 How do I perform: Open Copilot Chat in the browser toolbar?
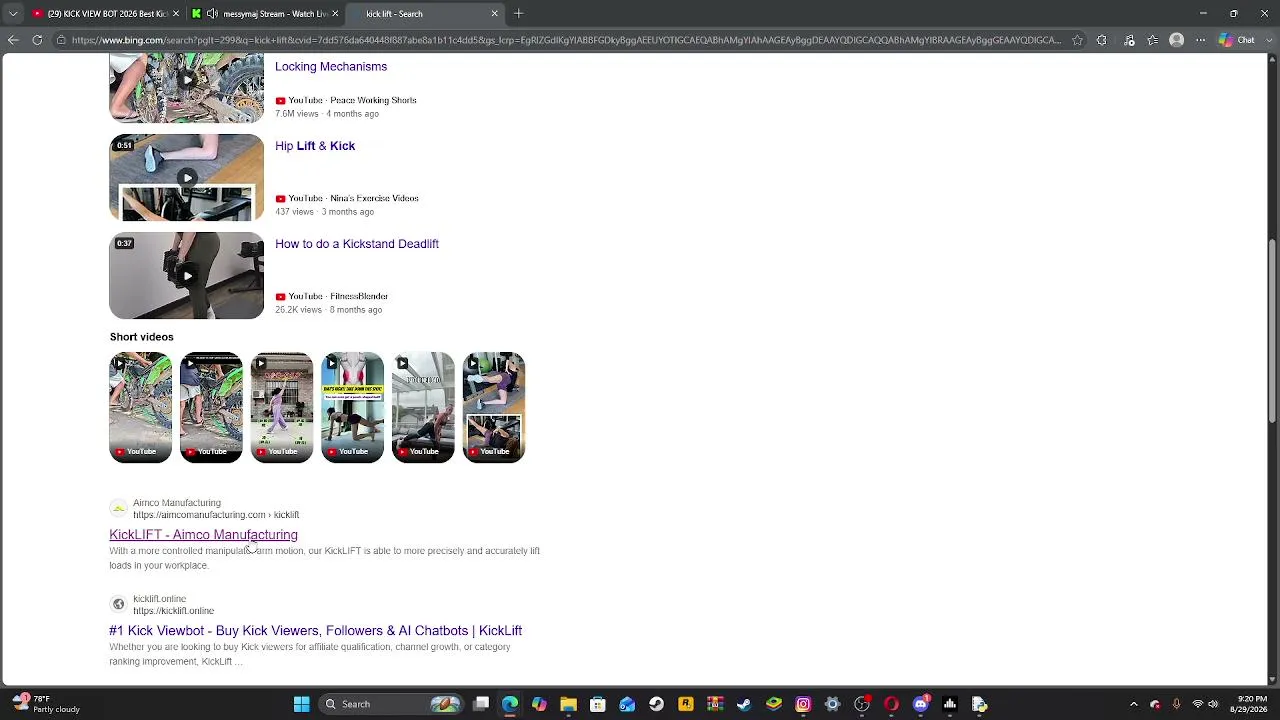point(1236,40)
